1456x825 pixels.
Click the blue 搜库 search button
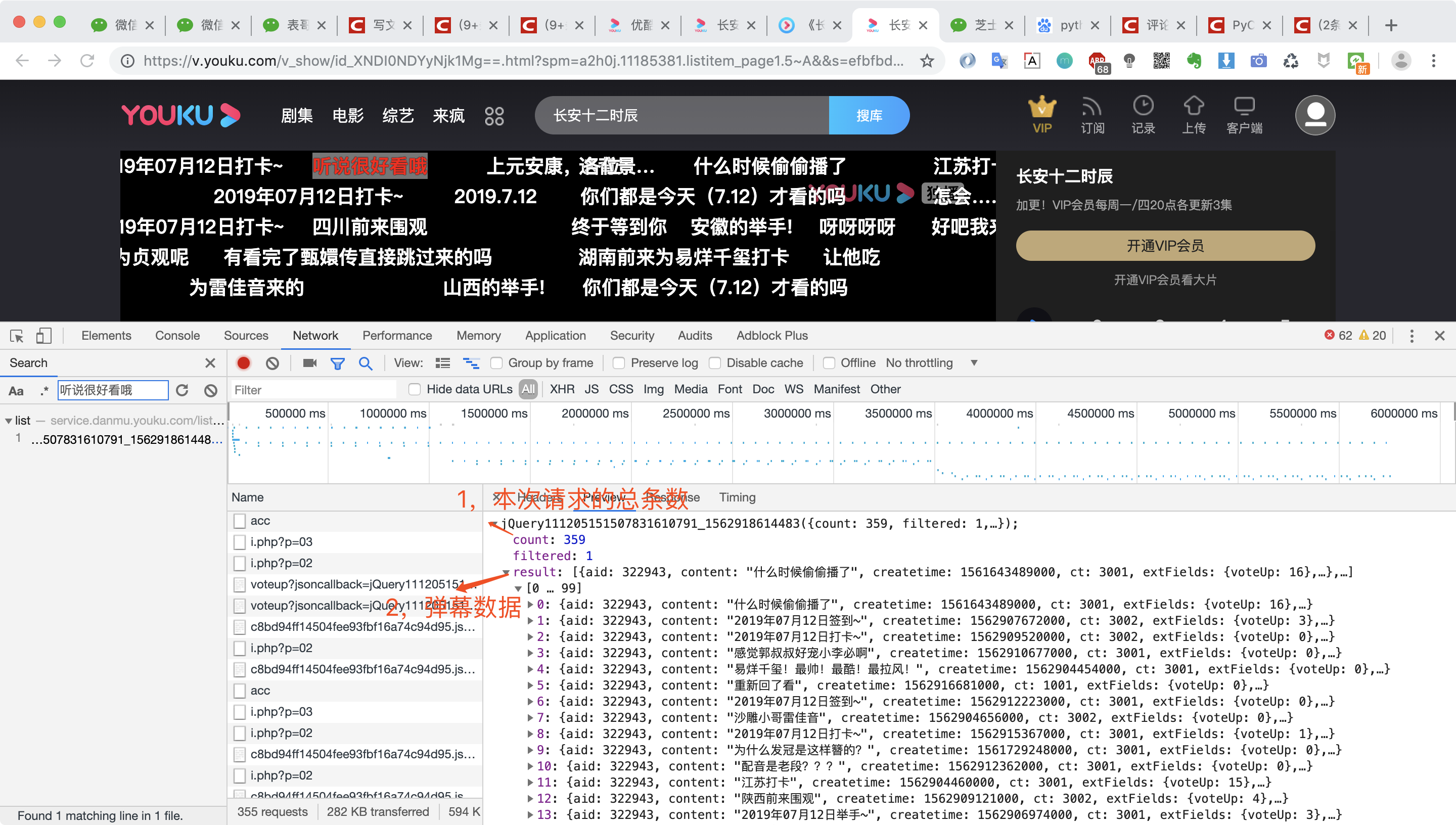pos(869,116)
